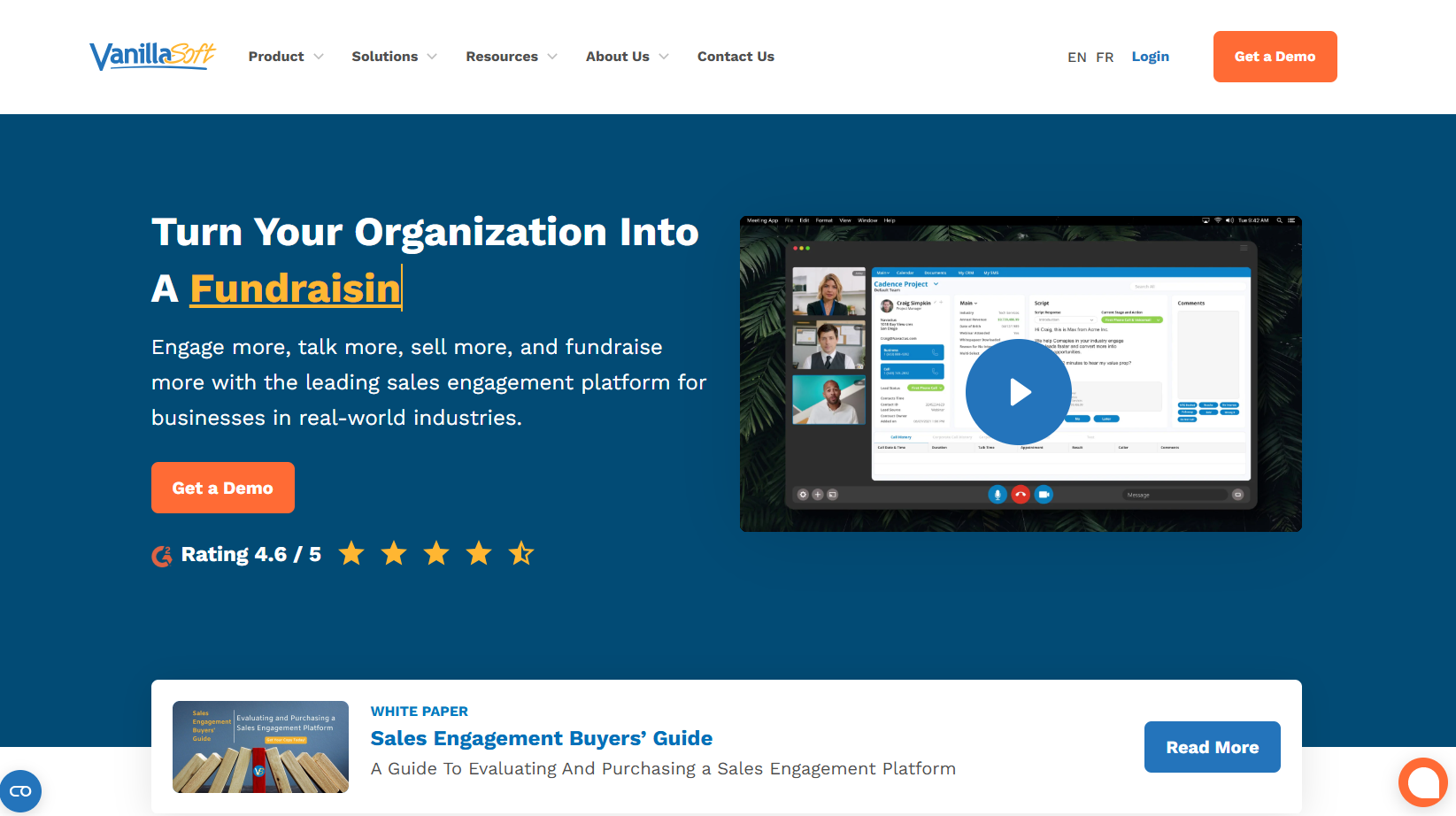1456x816 pixels.
Task: Click the camera icon in video
Action: point(1044,495)
